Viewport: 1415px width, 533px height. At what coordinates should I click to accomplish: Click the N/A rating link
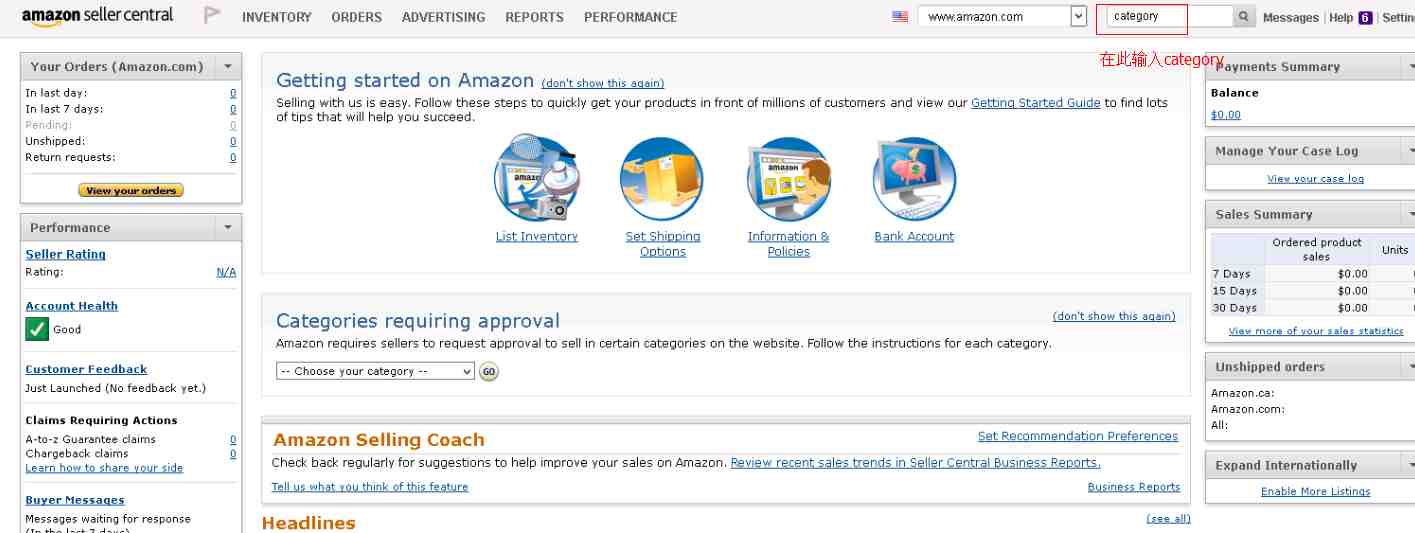pyautogui.click(x=226, y=272)
